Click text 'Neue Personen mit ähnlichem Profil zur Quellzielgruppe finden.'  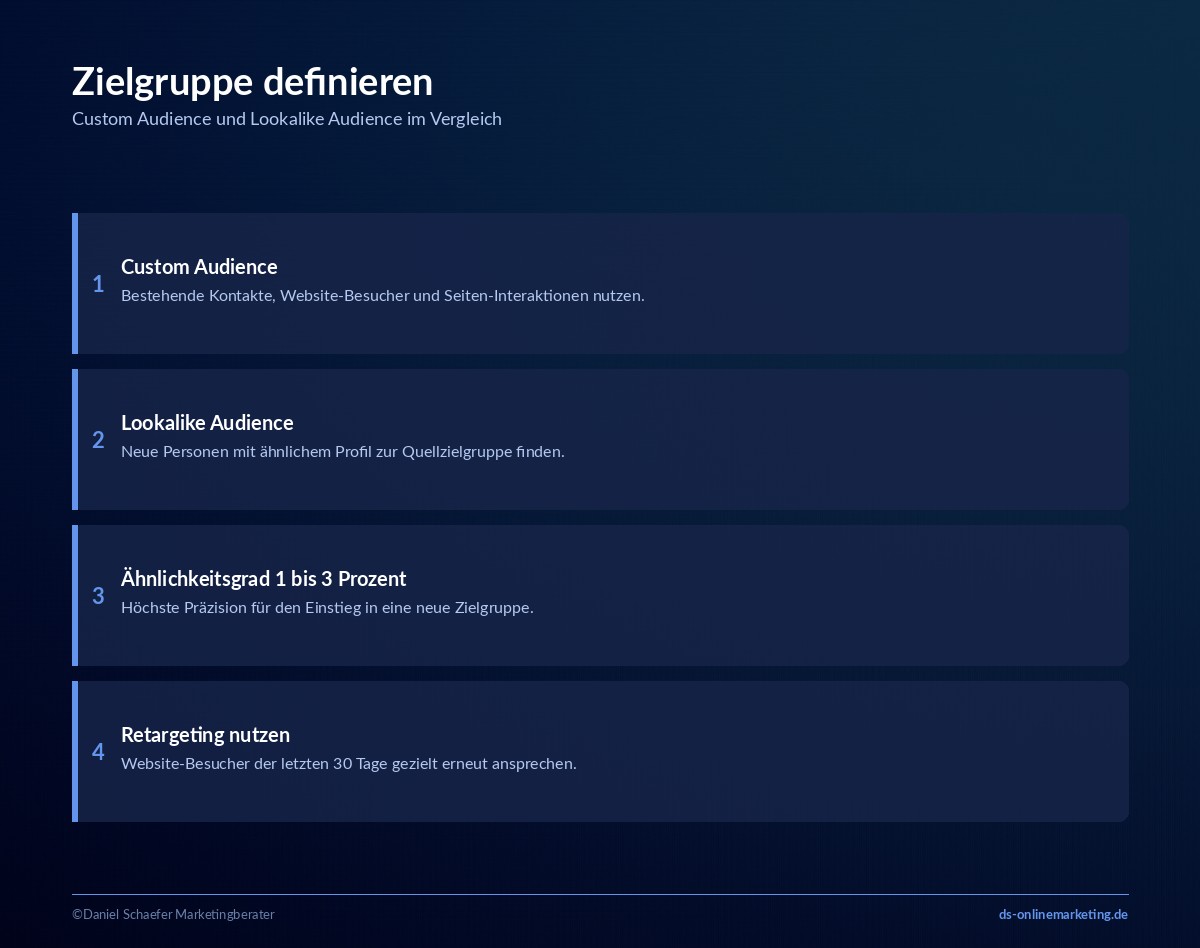343,452
